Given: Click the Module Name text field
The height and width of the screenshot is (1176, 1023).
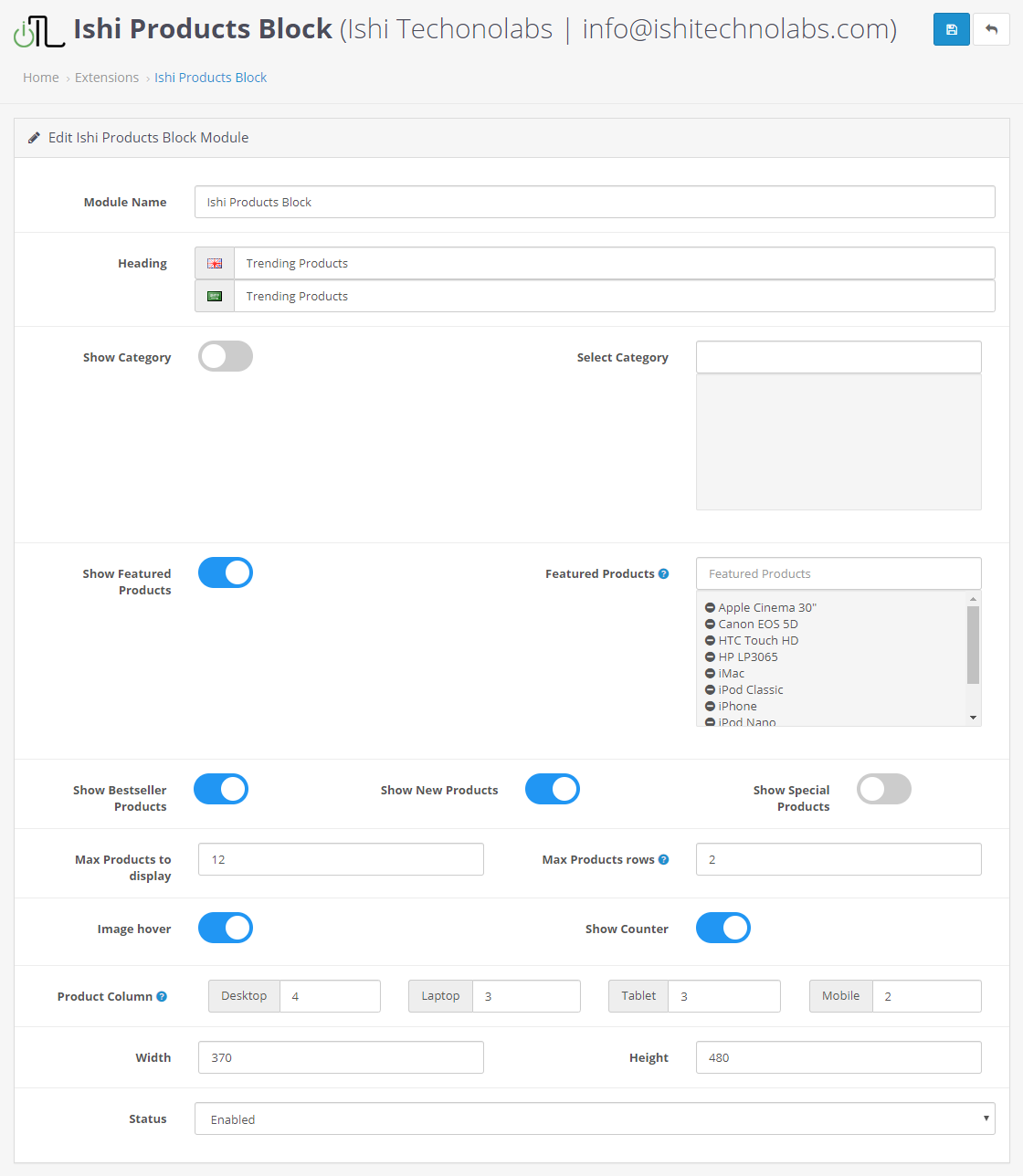Looking at the screenshot, I should [x=595, y=202].
